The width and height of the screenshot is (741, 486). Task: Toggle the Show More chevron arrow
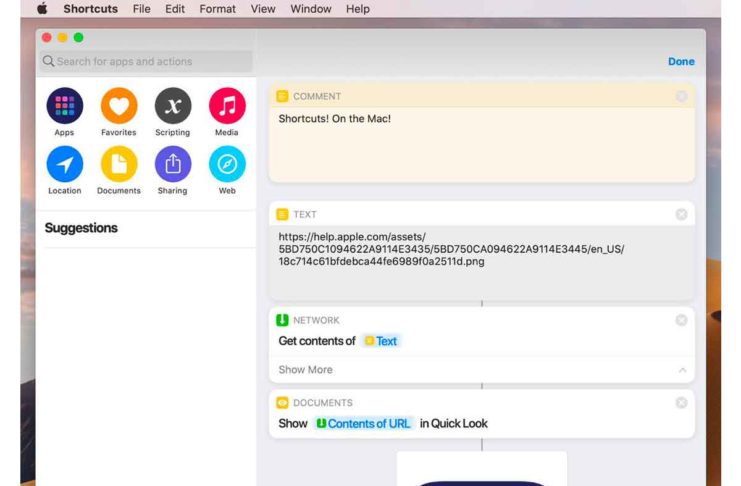682,370
